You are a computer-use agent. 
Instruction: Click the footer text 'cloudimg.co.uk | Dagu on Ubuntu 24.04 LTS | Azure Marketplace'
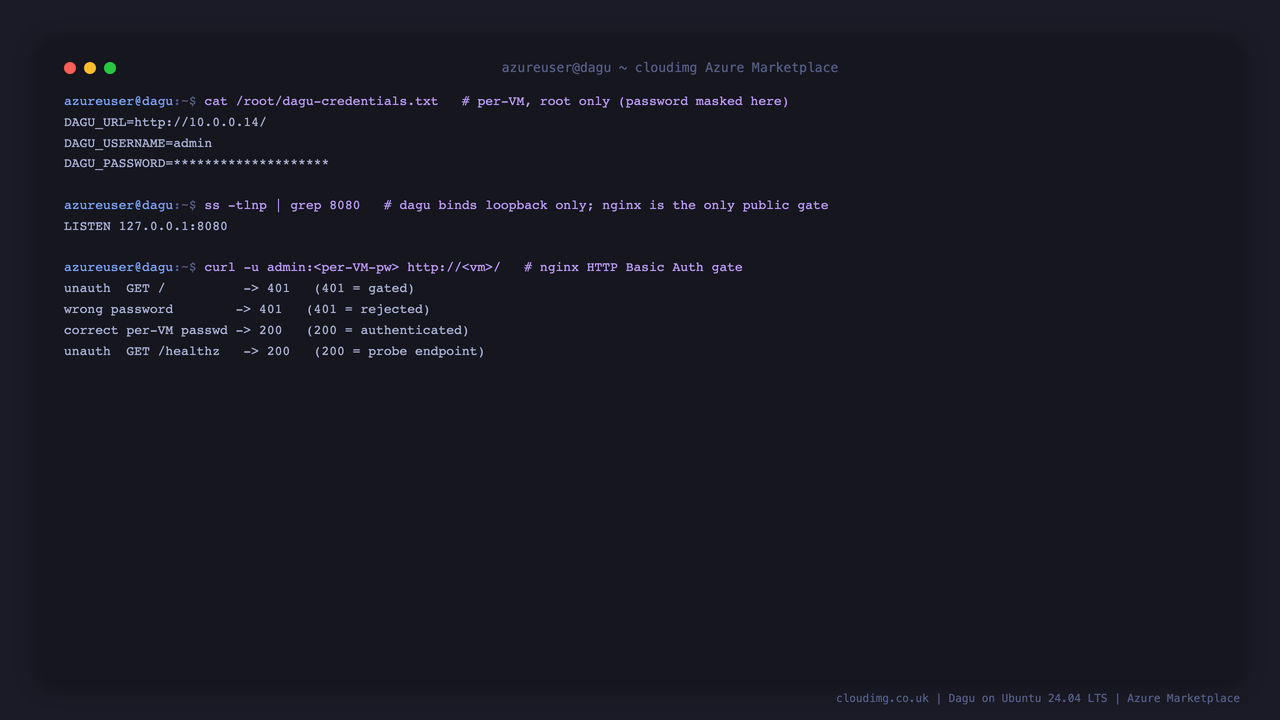click(1038, 698)
